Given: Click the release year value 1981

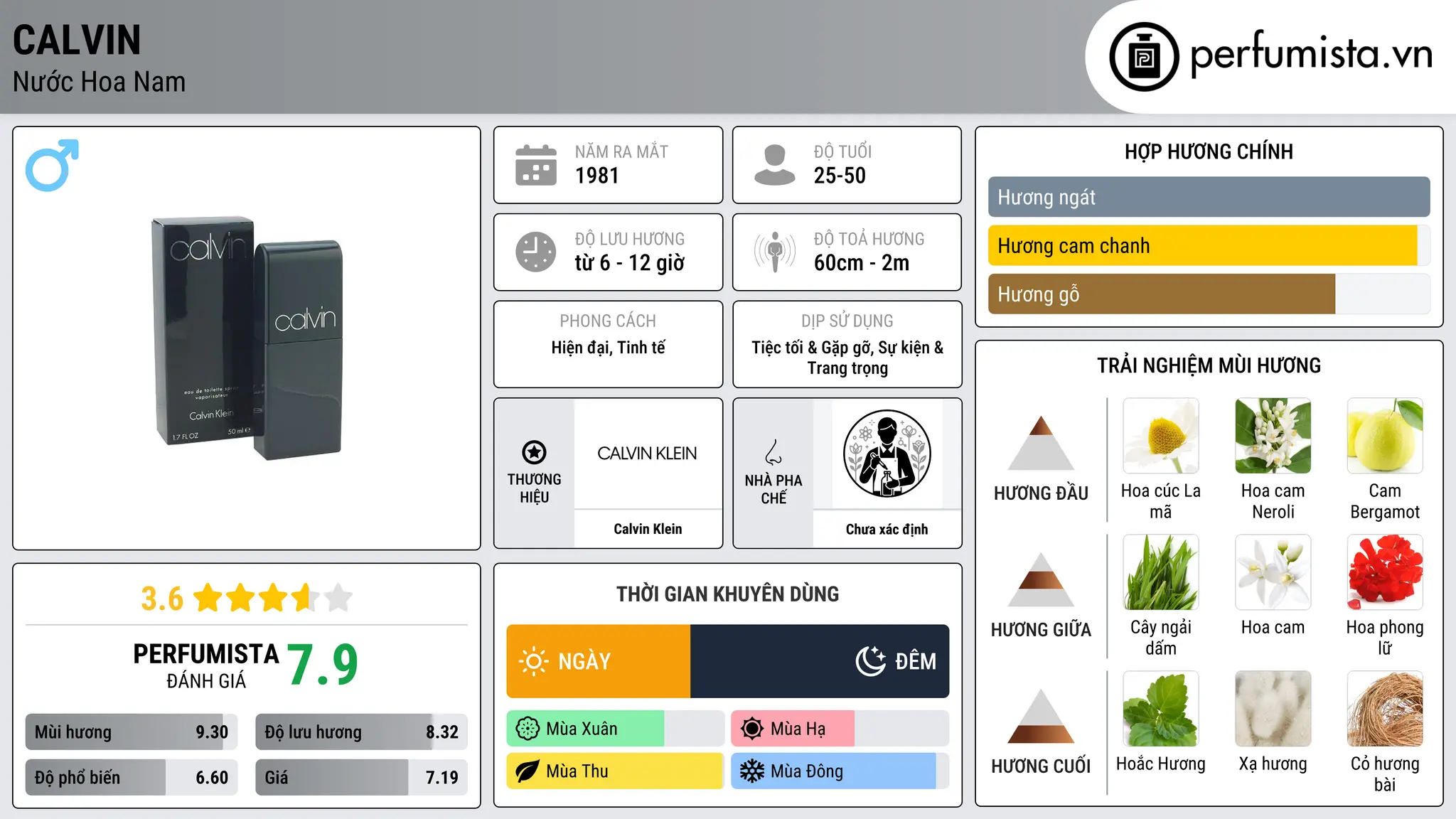Looking at the screenshot, I should (x=597, y=176).
